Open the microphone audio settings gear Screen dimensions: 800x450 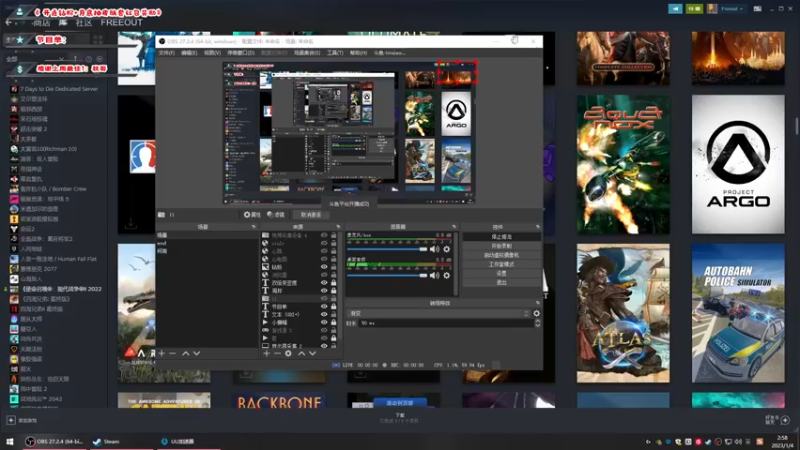(x=446, y=248)
